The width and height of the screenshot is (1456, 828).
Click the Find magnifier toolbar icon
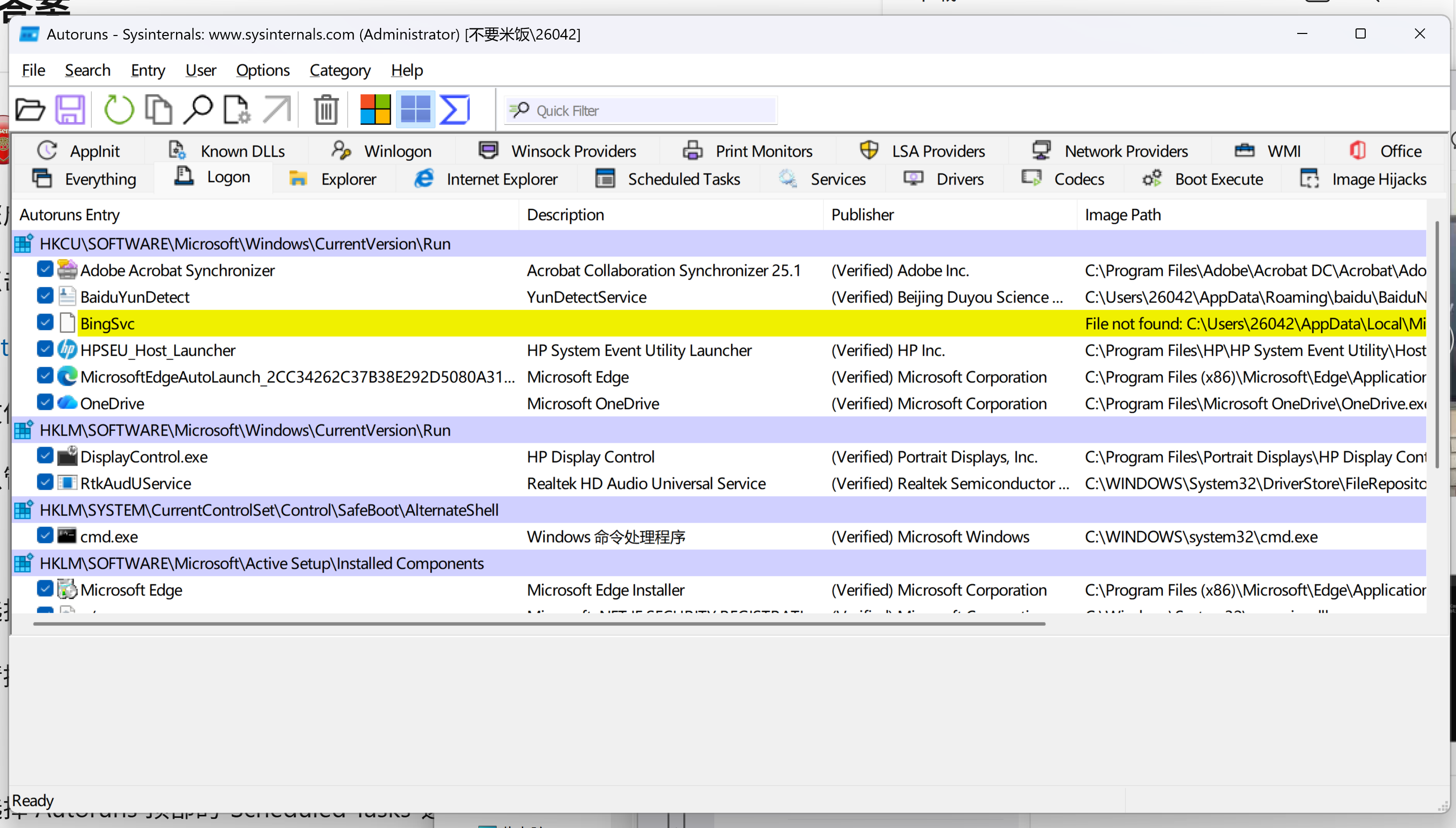[197, 110]
